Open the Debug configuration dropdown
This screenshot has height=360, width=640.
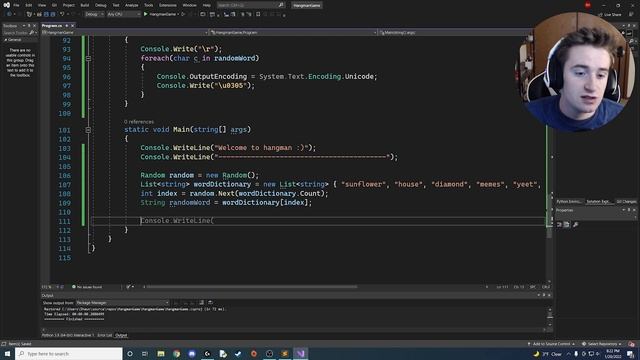click(94, 14)
